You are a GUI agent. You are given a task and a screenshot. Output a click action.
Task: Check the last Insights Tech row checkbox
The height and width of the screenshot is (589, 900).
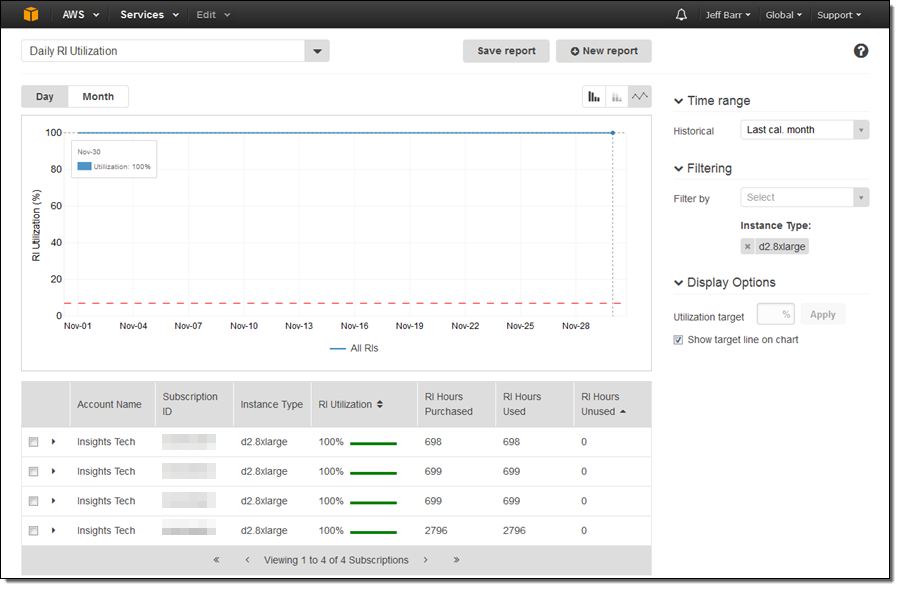tap(33, 531)
